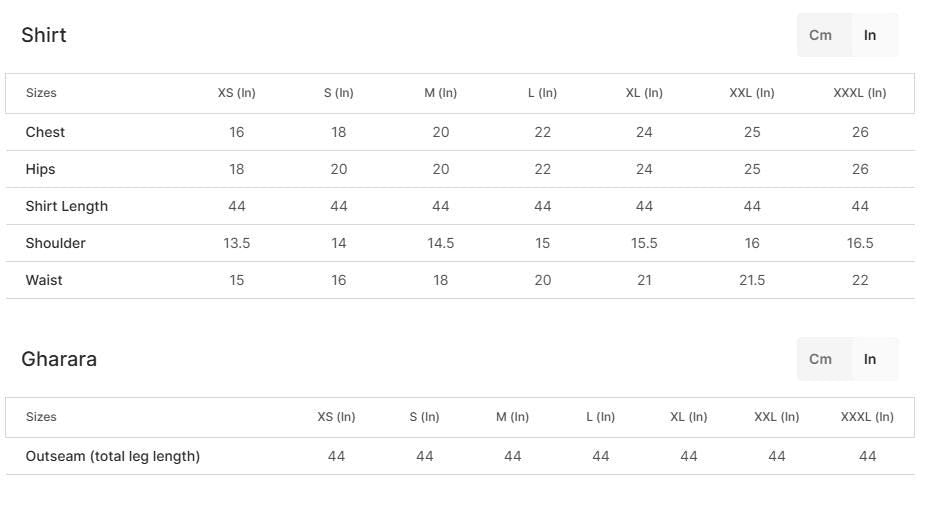Select In units for the Shirt table
This screenshot has height=510, width=936.
tap(870, 35)
